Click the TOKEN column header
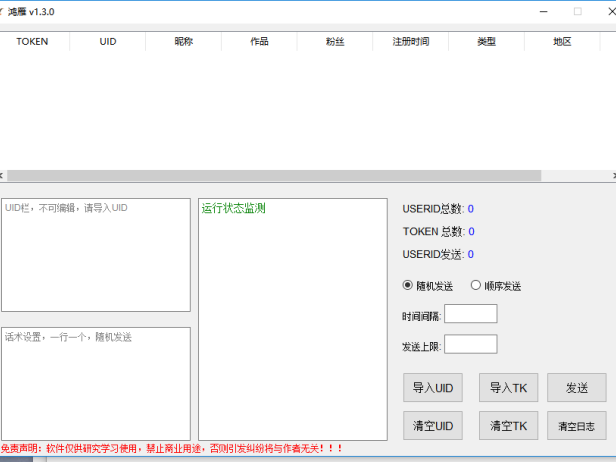The height and width of the screenshot is (462, 616). (32, 41)
